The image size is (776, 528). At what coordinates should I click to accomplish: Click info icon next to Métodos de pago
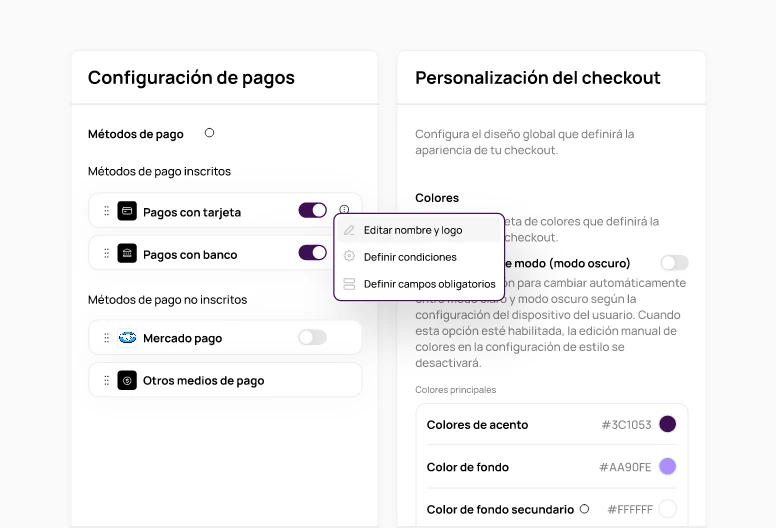point(209,133)
